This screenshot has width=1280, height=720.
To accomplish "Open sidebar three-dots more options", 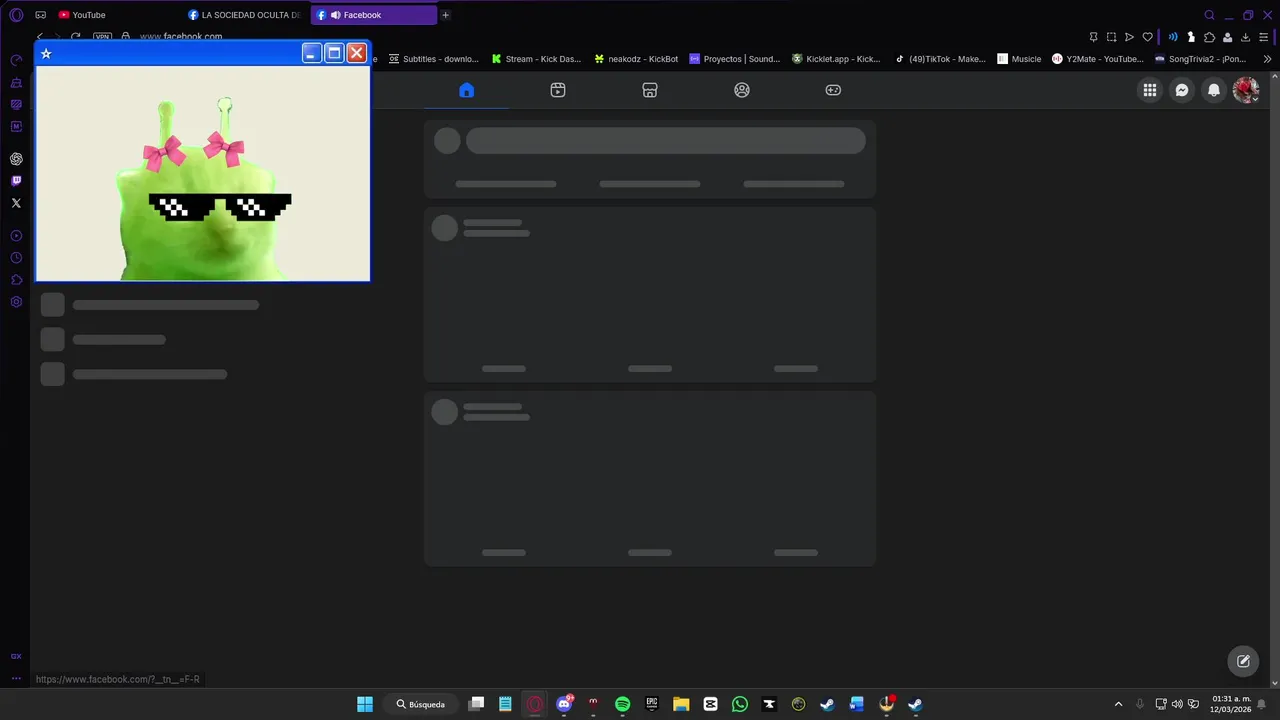I will (16, 678).
